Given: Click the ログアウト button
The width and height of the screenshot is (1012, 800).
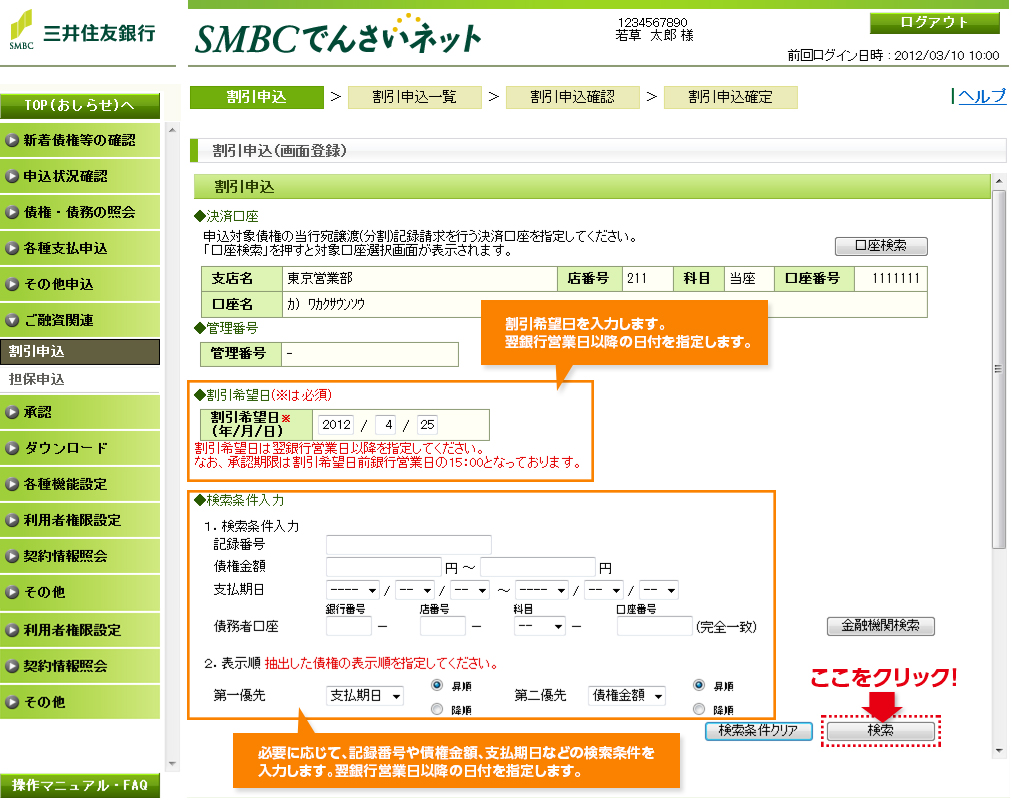Looking at the screenshot, I should (935, 23).
